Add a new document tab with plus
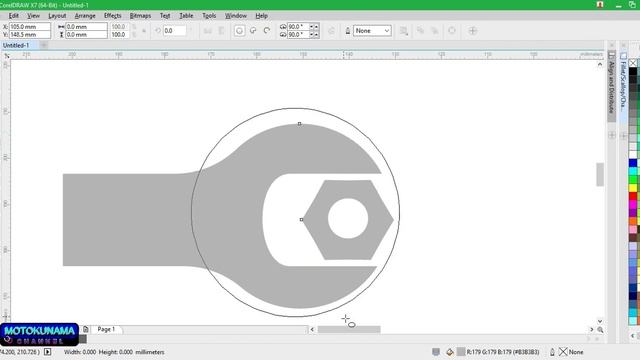The height and width of the screenshot is (360, 640). pos(44,45)
